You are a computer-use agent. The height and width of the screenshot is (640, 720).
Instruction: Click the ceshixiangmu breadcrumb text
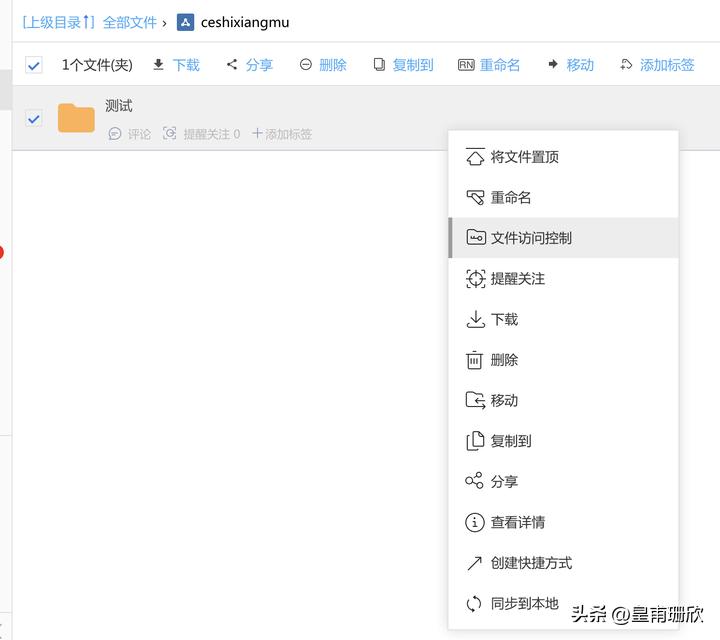pos(245,22)
